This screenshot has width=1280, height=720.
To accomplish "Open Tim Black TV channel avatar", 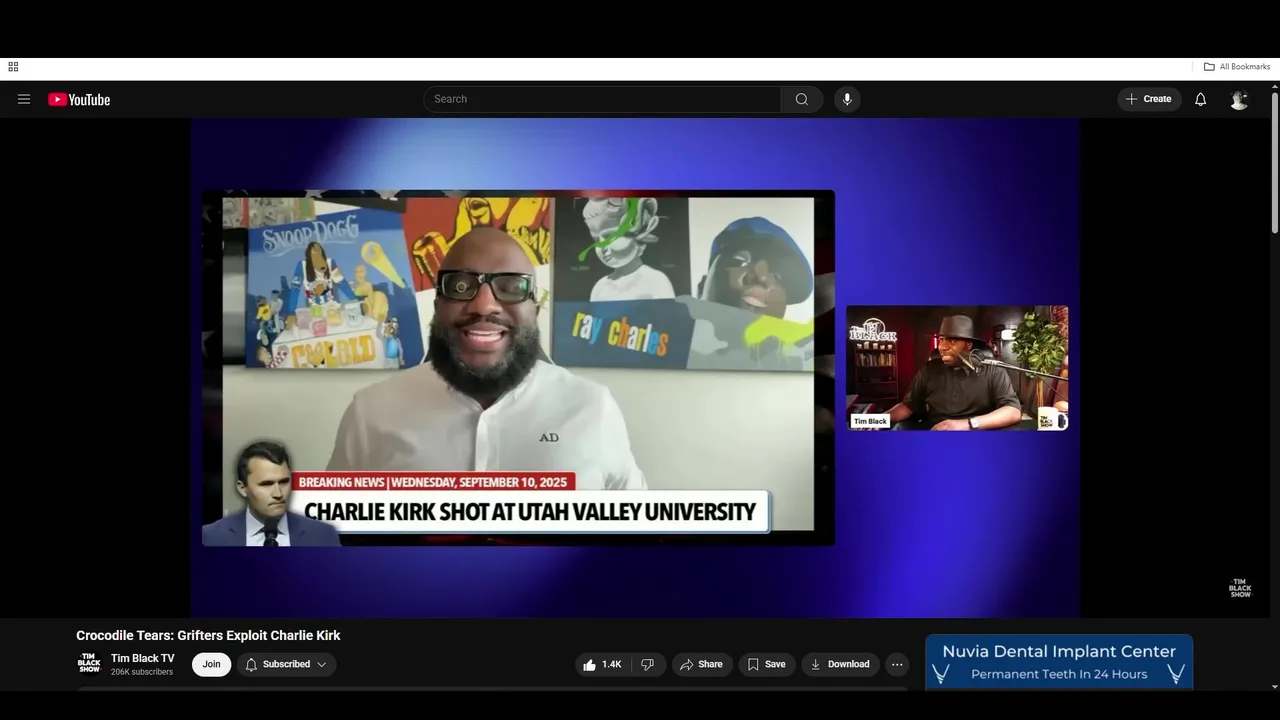I will coord(89,664).
